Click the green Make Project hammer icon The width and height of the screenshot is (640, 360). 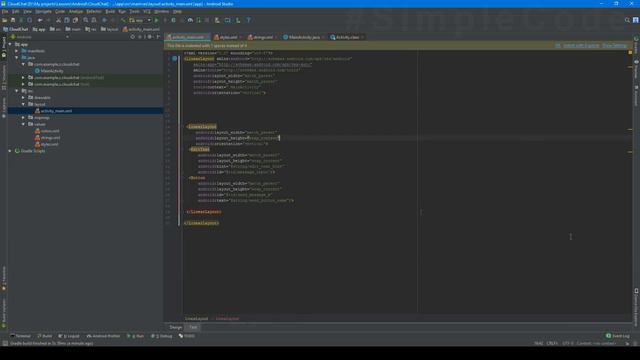(123, 20)
